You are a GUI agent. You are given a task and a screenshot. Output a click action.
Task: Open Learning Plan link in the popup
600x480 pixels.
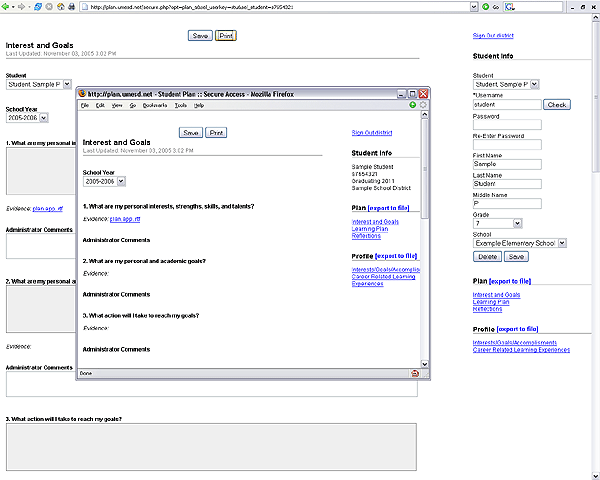pos(370,229)
